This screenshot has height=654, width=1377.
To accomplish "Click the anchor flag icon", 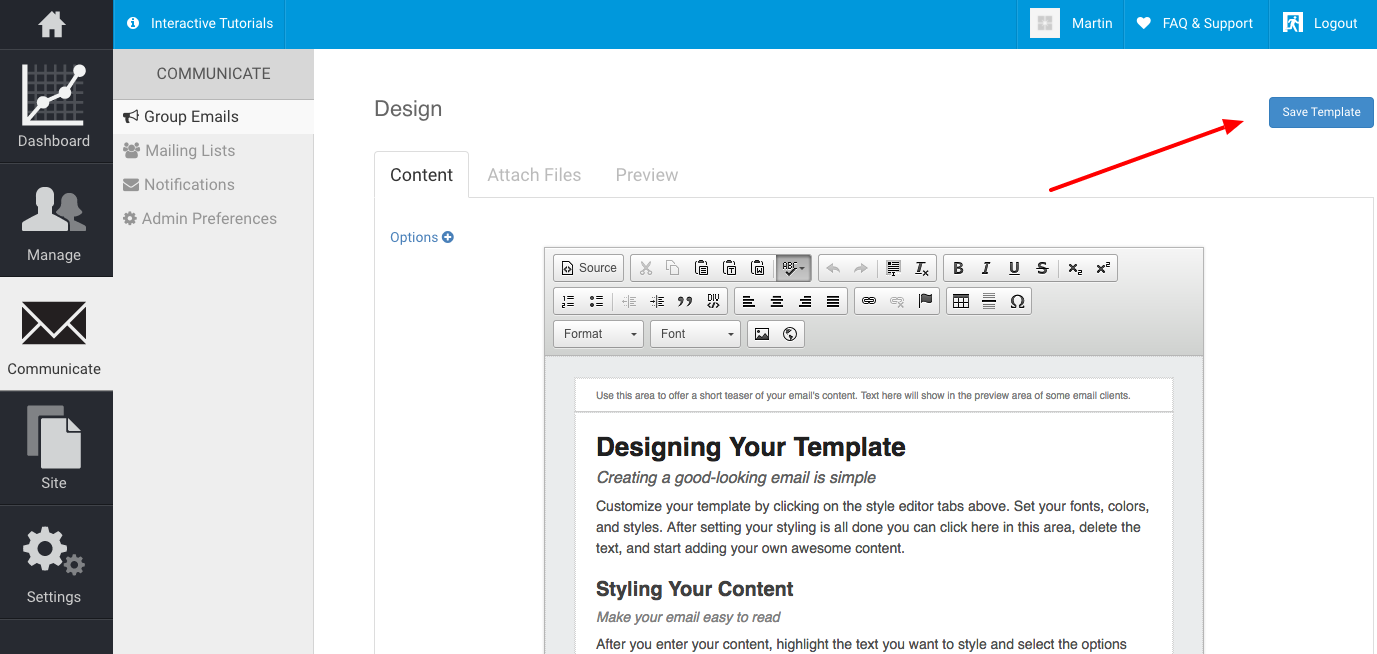I will pos(925,301).
